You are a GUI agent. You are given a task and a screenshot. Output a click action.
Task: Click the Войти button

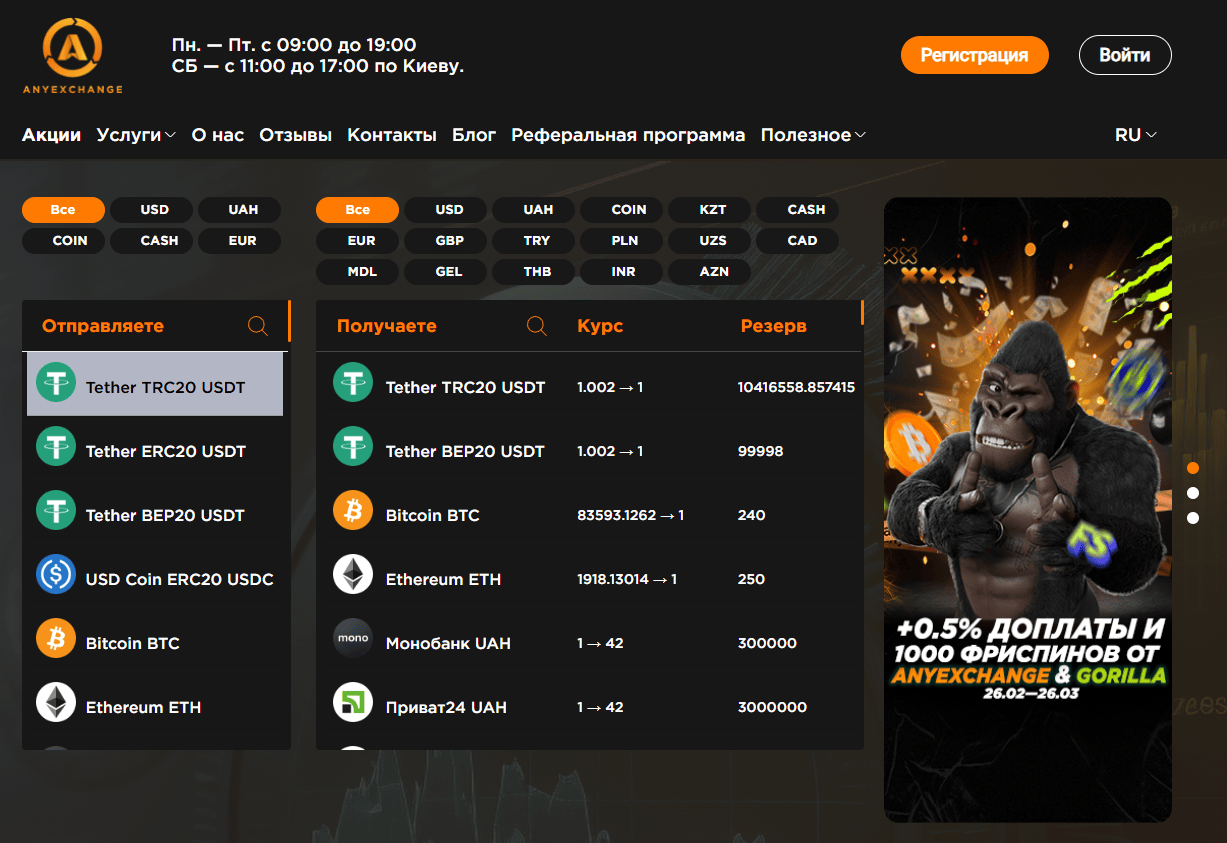point(1124,55)
